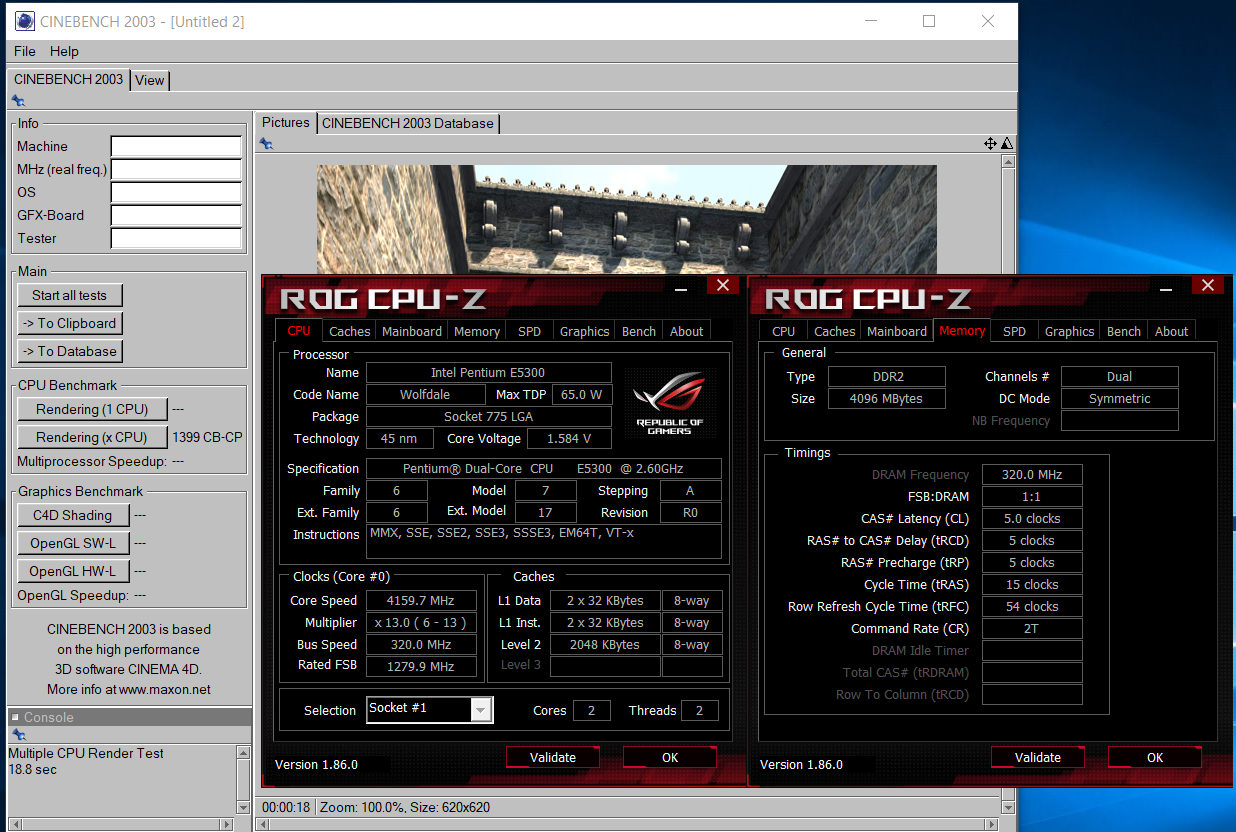Click the Intel Pentium E5300 name field
This screenshot has width=1236, height=832.
click(488, 373)
